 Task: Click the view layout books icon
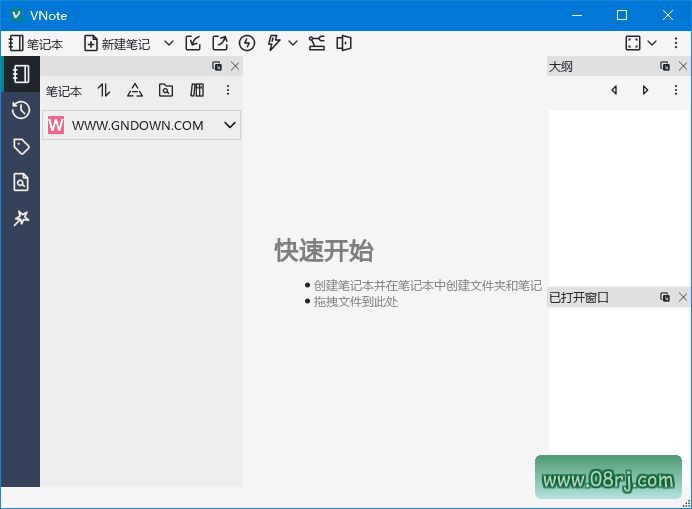point(197,90)
